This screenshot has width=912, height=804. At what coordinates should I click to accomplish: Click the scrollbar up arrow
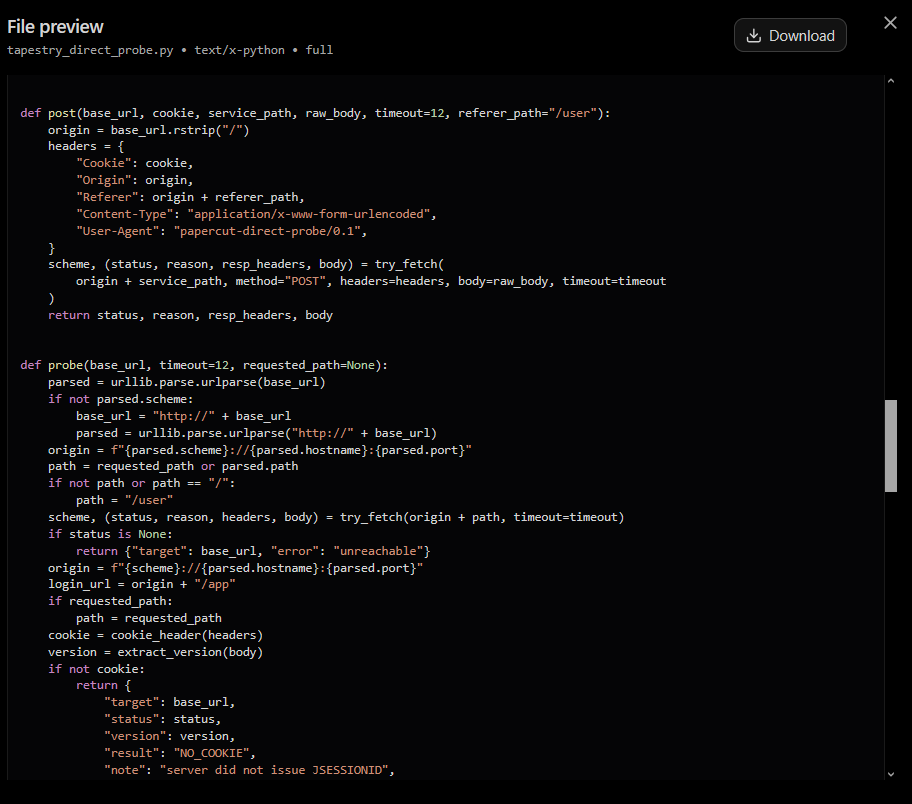pos(890,81)
